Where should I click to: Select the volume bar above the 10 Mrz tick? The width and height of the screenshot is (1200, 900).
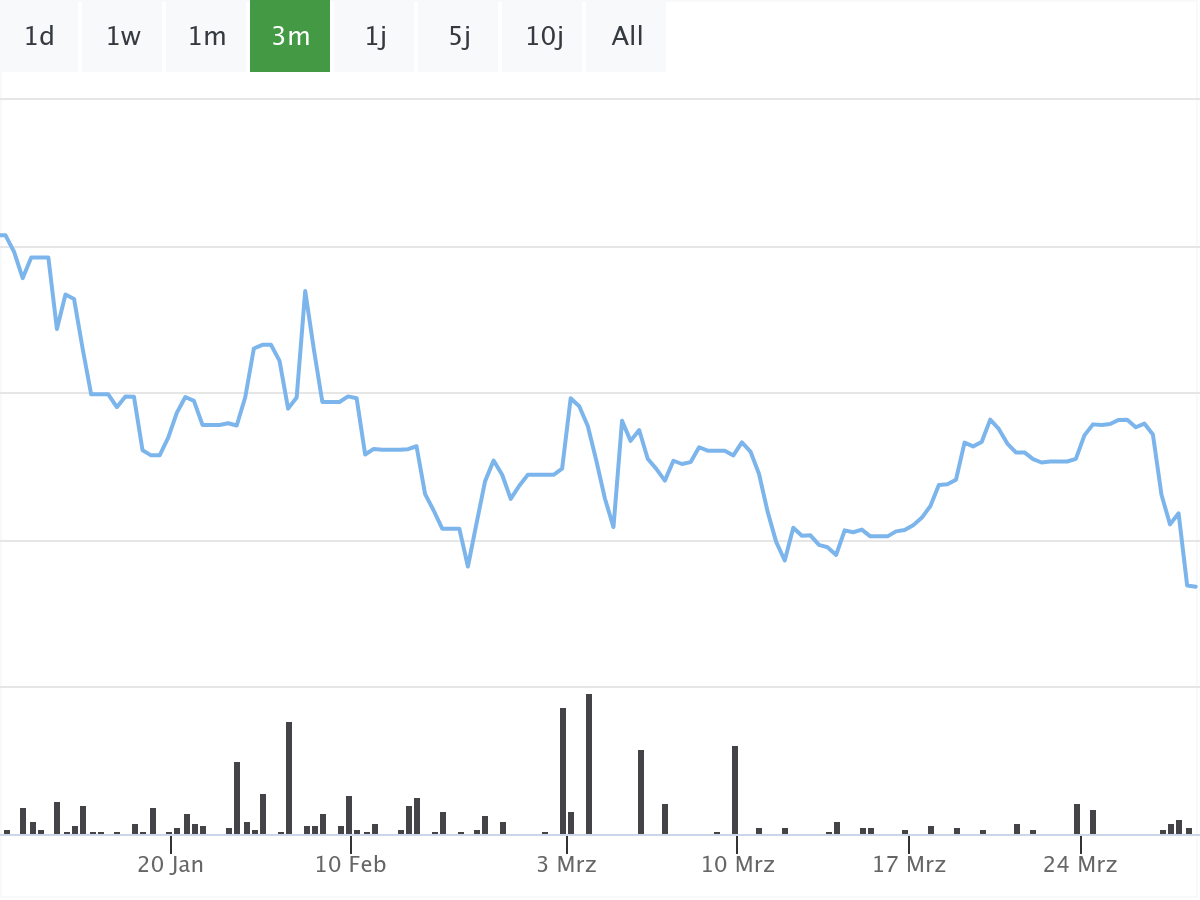click(735, 790)
